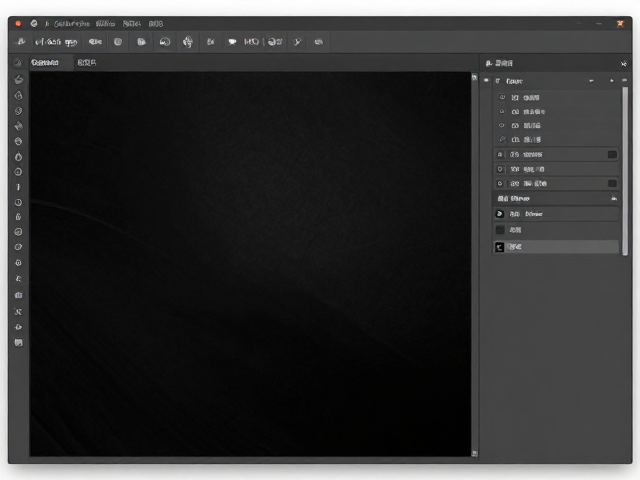Click the text button at top toolbar start
The height and width of the screenshot is (480, 640).
coord(56,42)
